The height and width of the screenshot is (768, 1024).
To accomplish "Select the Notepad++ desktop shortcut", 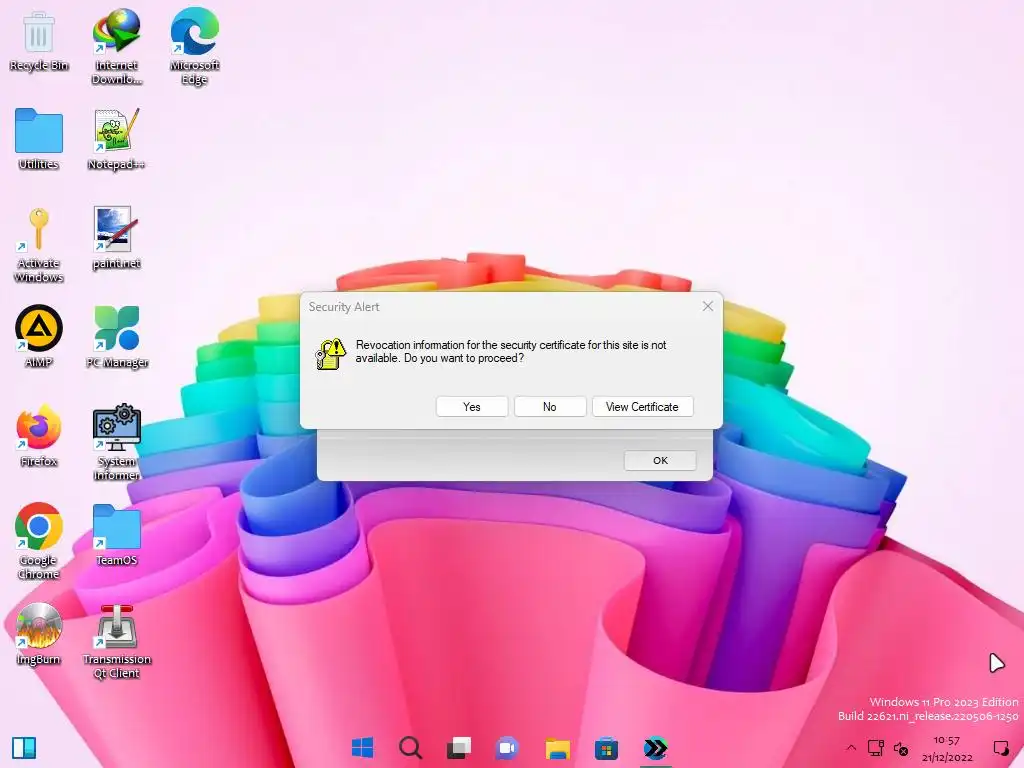I will [x=116, y=139].
